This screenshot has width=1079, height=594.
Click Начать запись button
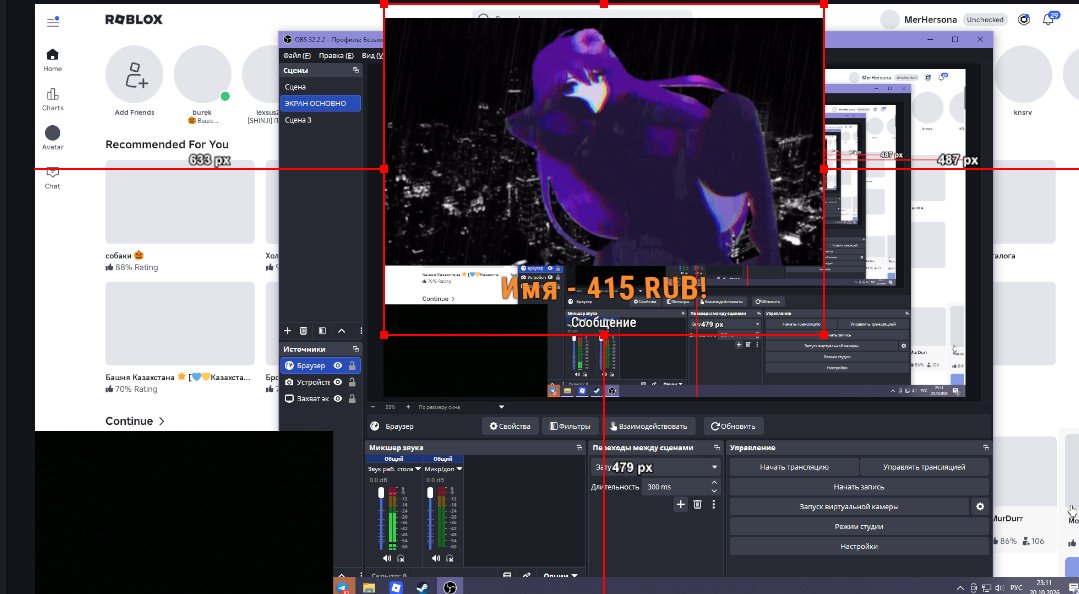(859, 487)
